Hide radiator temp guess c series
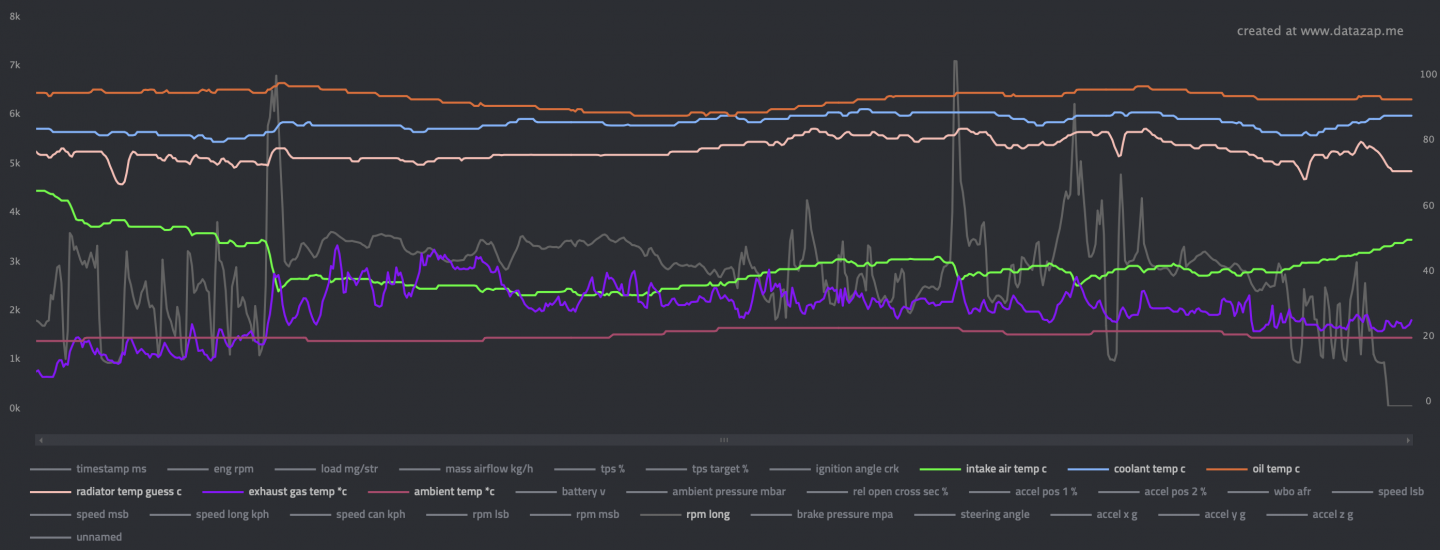 coord(106,491)
